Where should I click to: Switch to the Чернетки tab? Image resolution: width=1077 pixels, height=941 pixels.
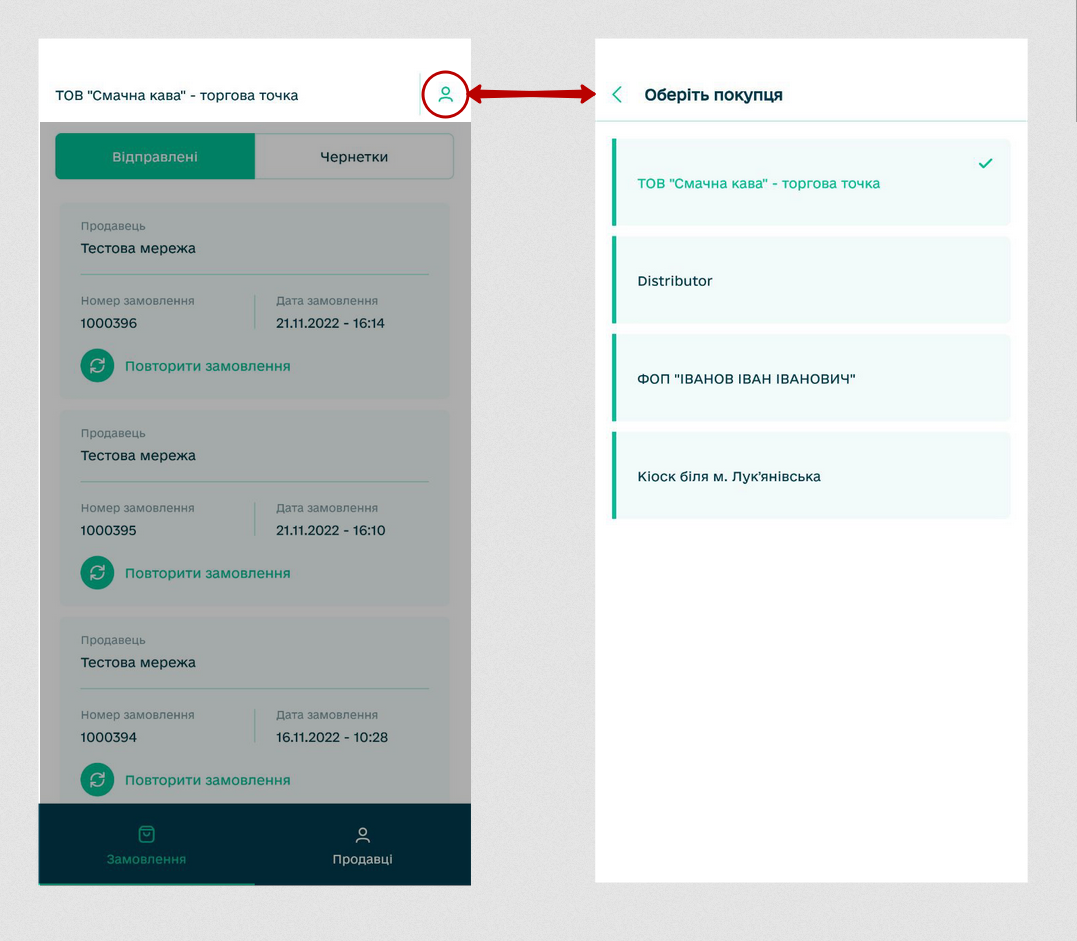click(354, 157)
